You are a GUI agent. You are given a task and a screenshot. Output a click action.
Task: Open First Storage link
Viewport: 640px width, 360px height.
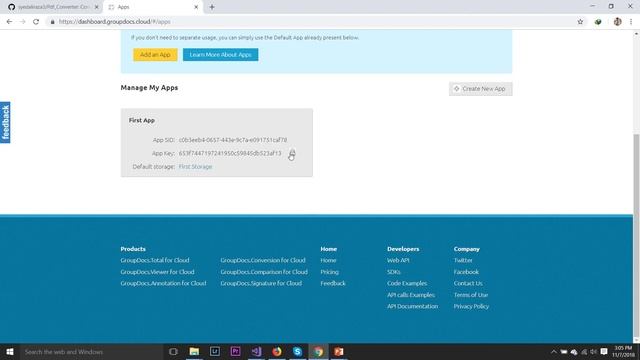[196, 167]
